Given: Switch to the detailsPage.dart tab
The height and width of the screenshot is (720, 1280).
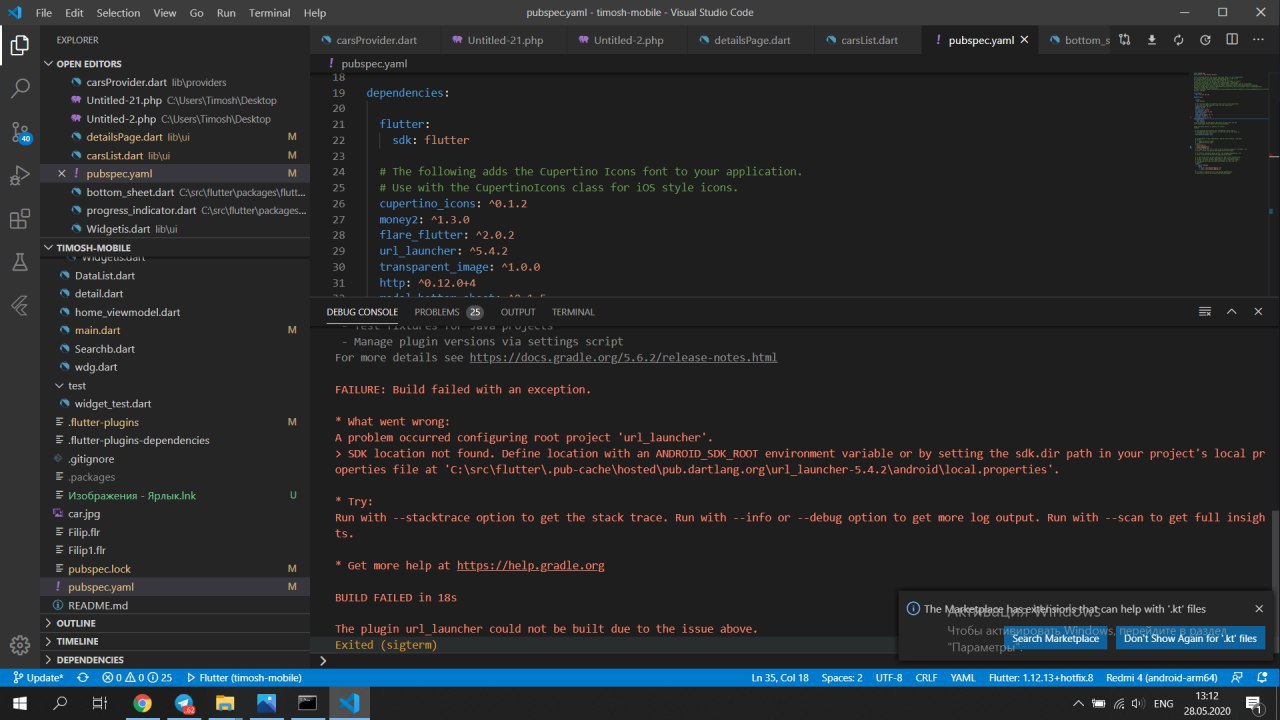Looking at the screenshot, I should pos(751,40).
